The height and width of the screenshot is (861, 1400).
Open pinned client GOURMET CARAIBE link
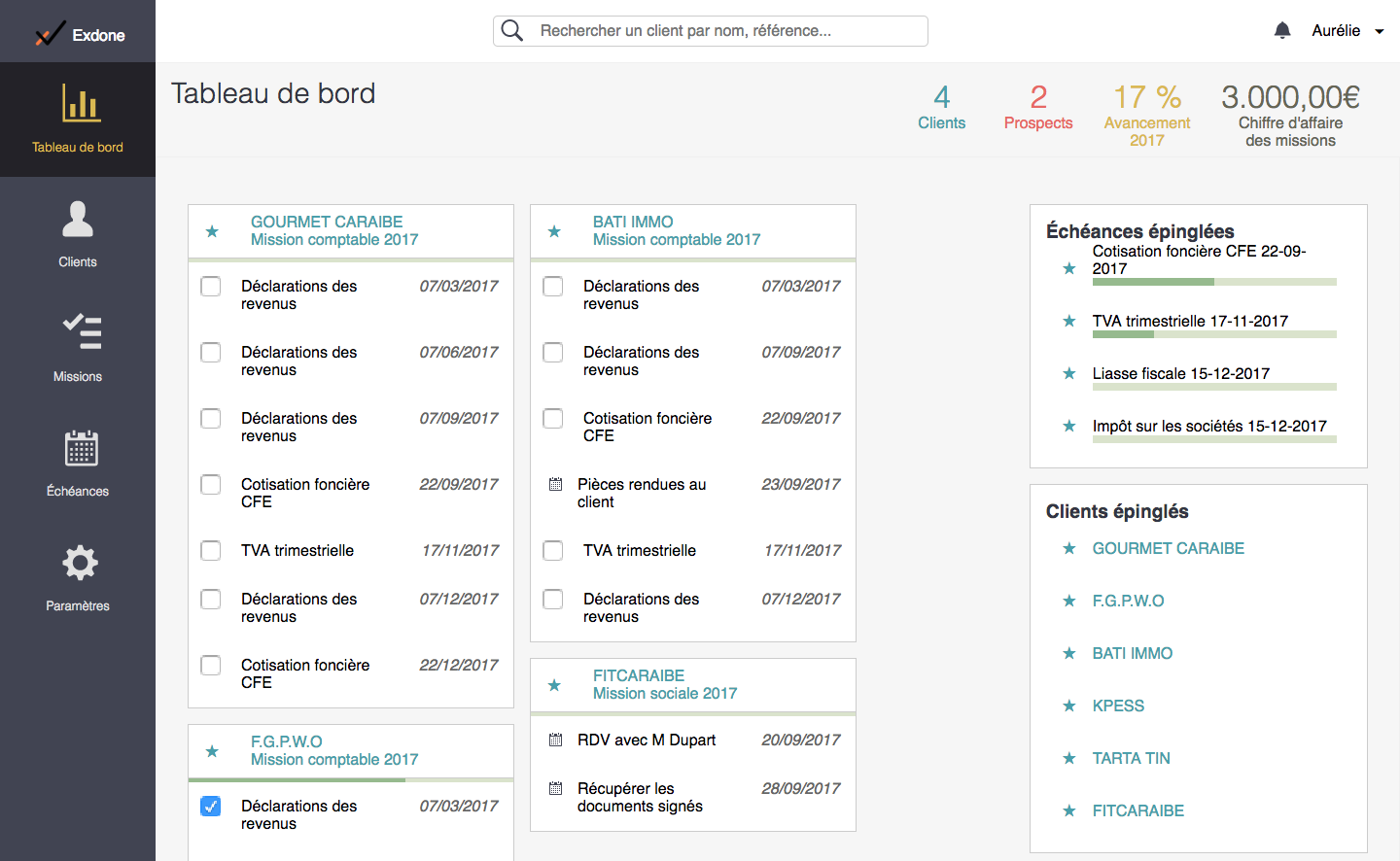tap(1169, 548)
